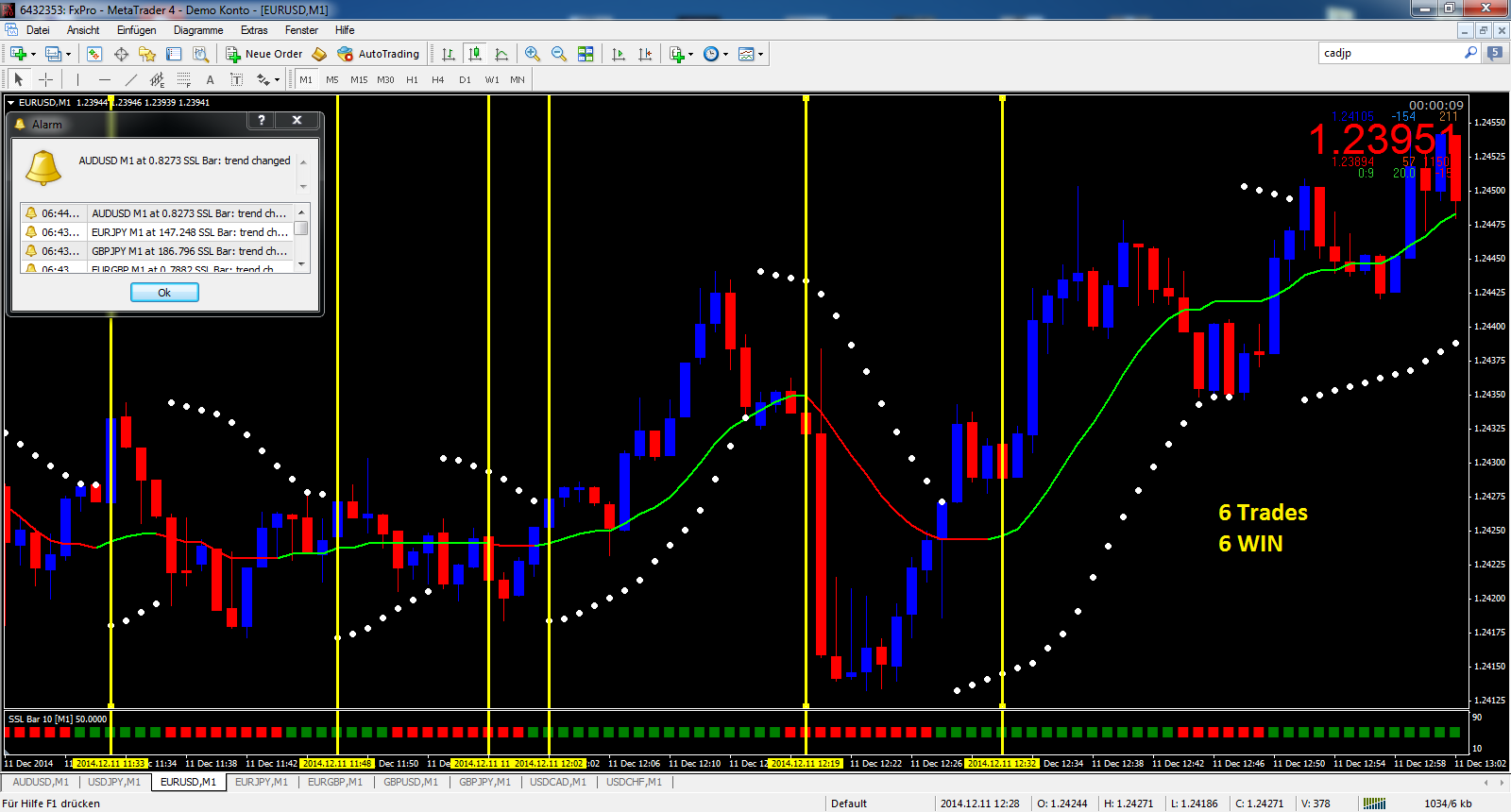Screen dimensions: 1511x812
Task: Click the alarm list scrollbar thumb
Action: (301, 228)
